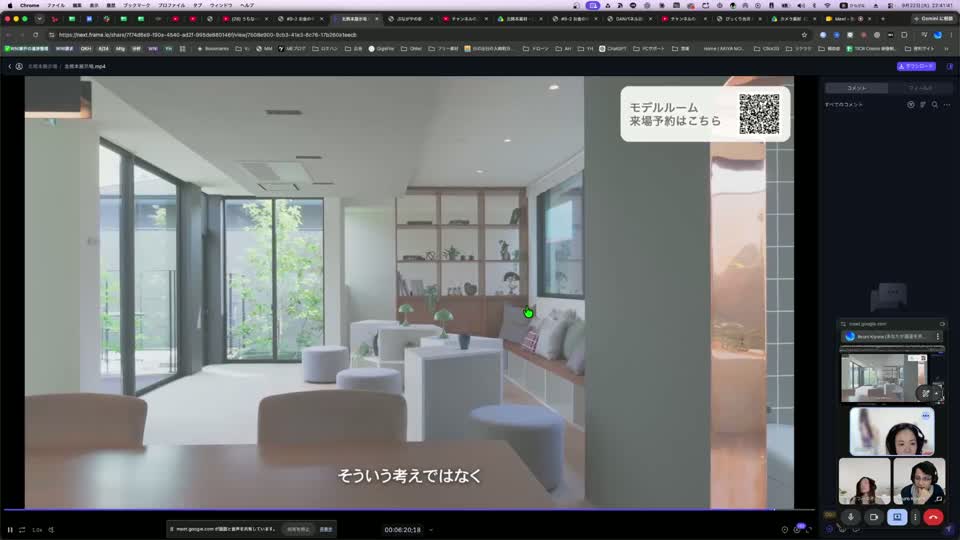The width and height of the screenshot is (960, 540).
Task: Toggle loop playback in the player
Action: pyautogui.click(x=22, y=530)
